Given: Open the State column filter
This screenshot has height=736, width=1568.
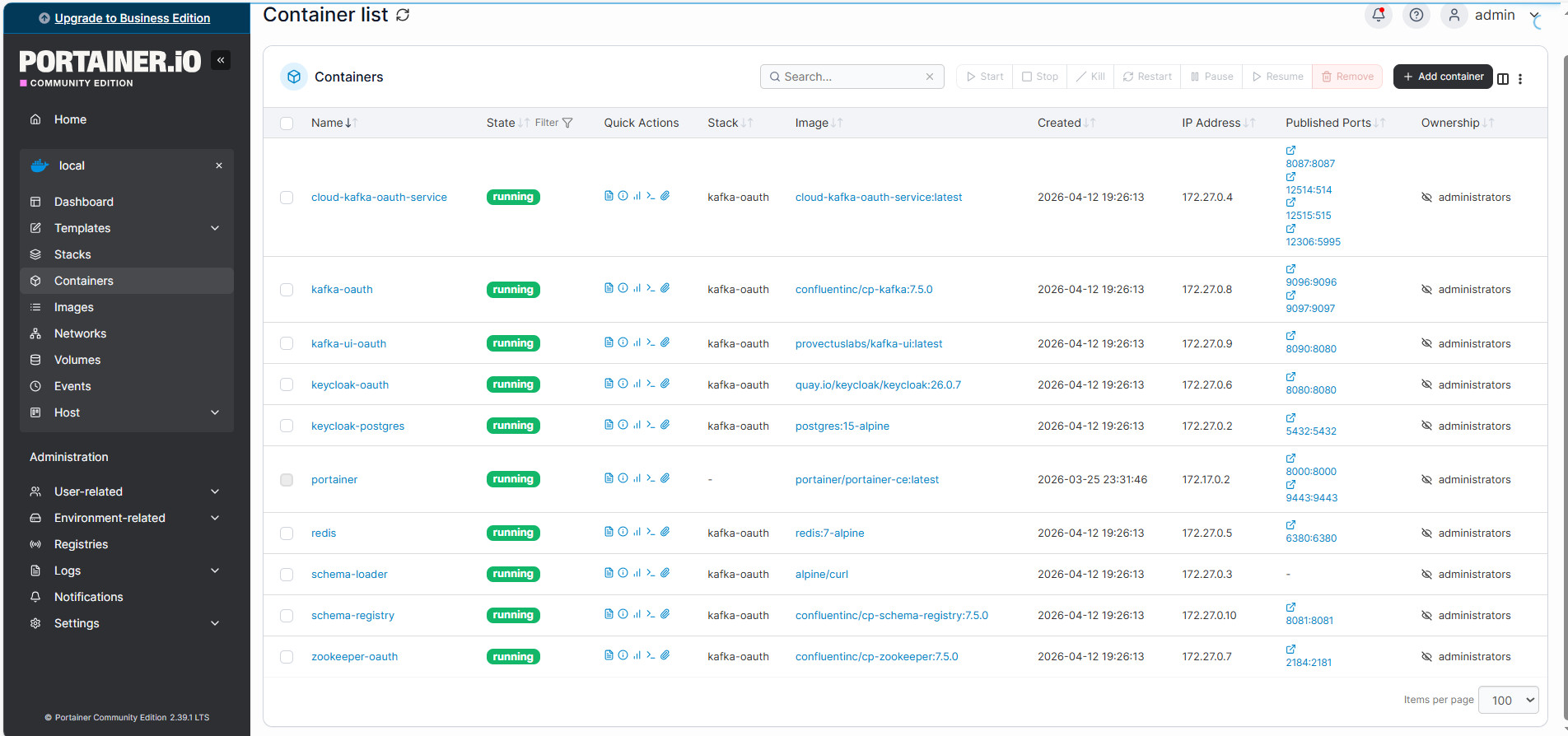Looking at the screenshot, I should click(x=553, y=123).
